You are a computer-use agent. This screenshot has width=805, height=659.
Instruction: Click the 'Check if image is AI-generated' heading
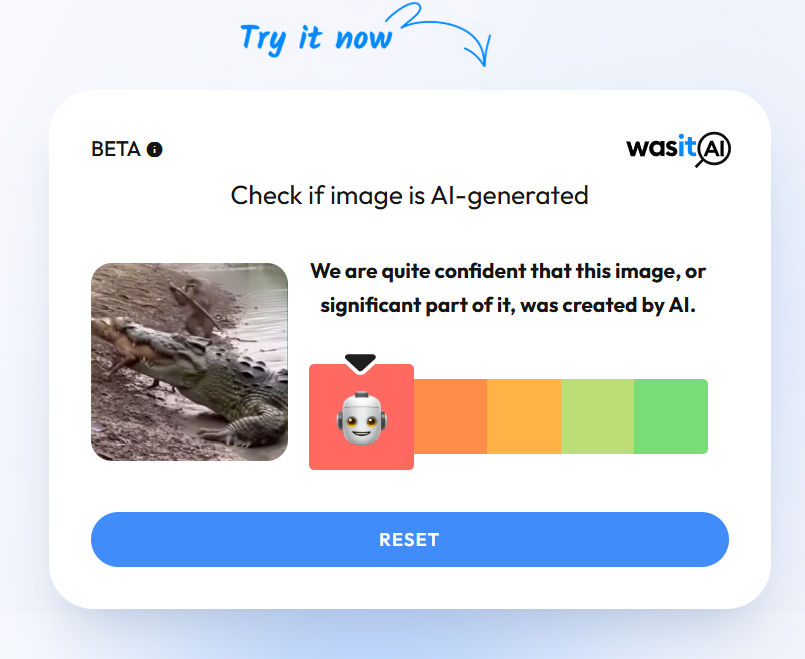pos(410,196)
